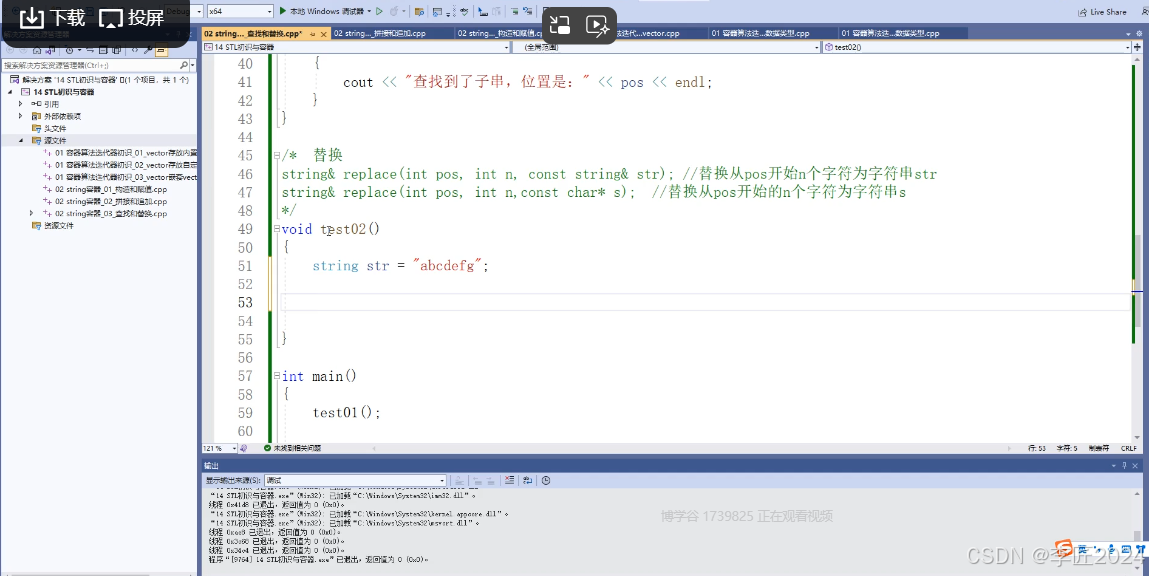Screen dimensions: 1149x576
Task: Expand the 外部依赖项 node
Action: 21,116
